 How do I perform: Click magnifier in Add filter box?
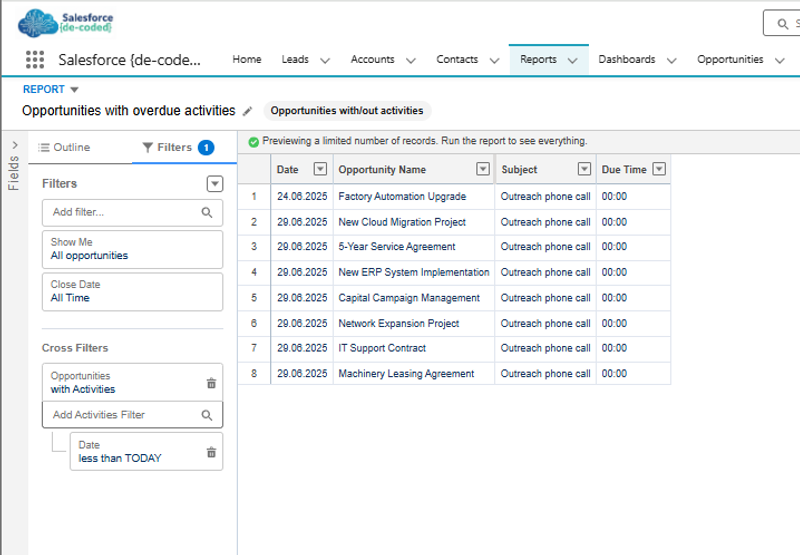tap(207, 212)
